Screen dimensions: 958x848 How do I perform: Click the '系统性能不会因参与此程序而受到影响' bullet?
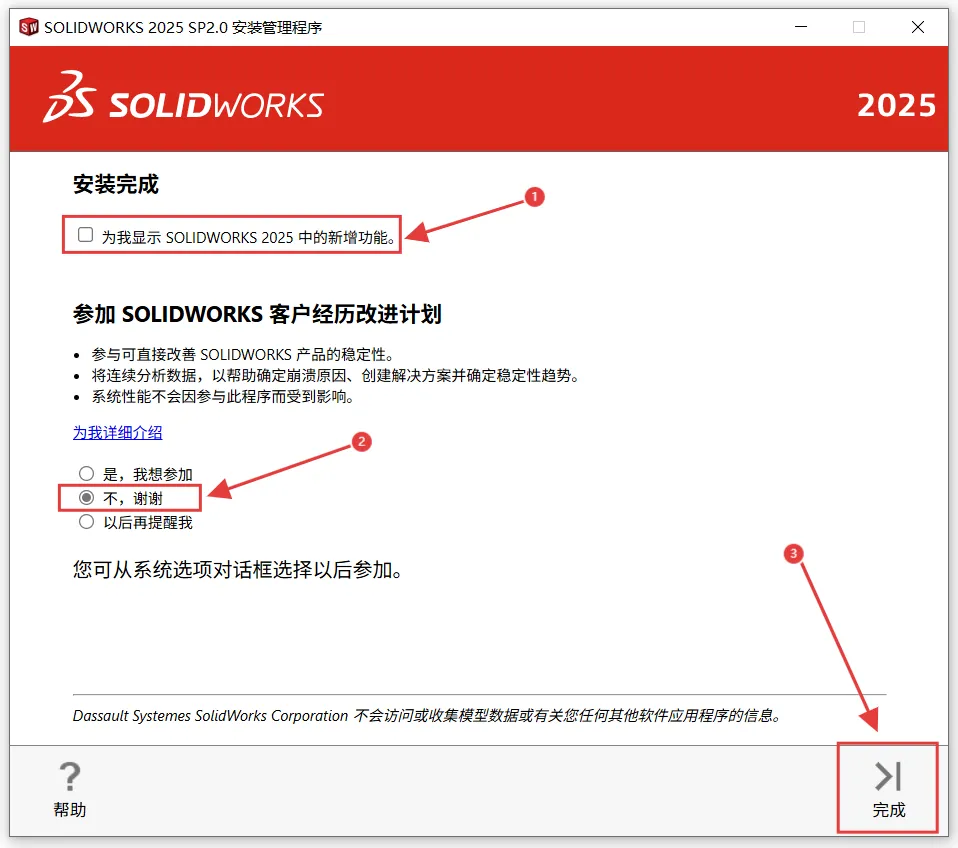point(223,397)
